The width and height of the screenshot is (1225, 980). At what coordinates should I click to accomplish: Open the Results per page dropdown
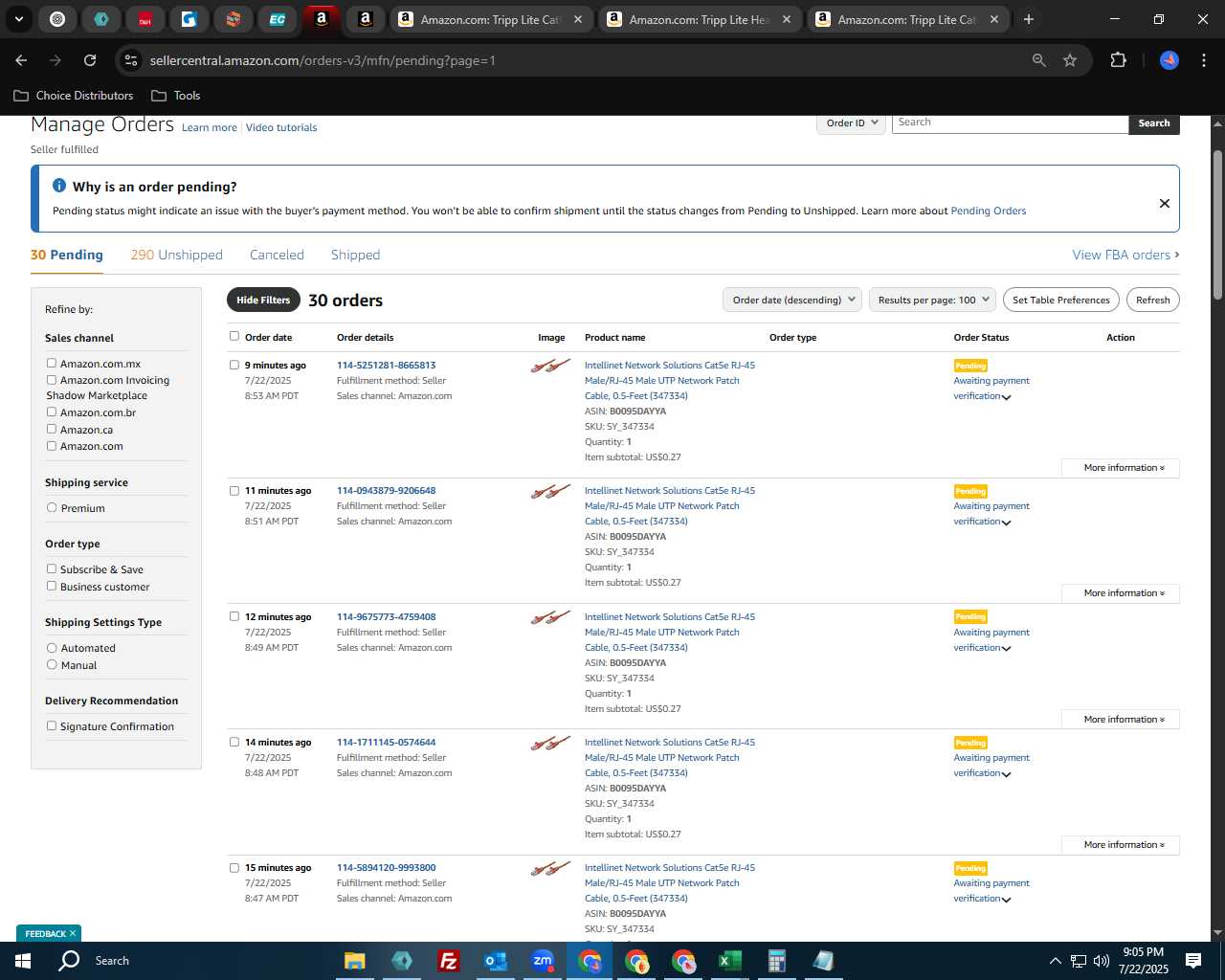[933, 300]
